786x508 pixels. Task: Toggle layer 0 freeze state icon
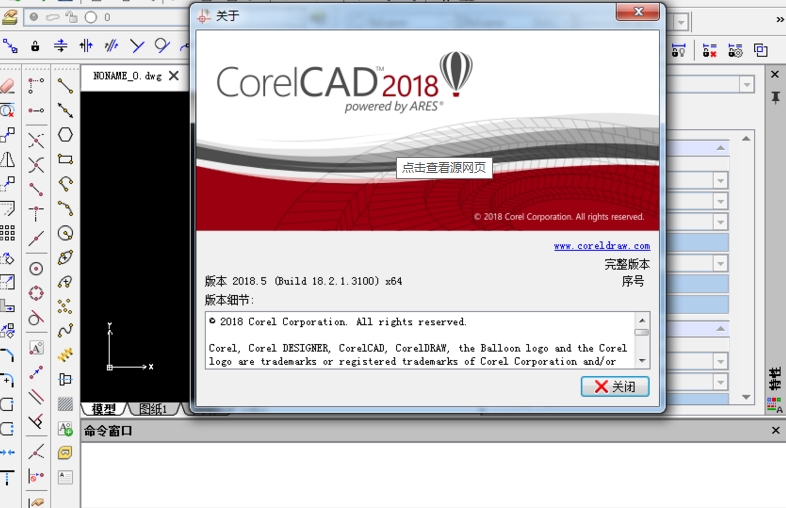tap(53, 17)
